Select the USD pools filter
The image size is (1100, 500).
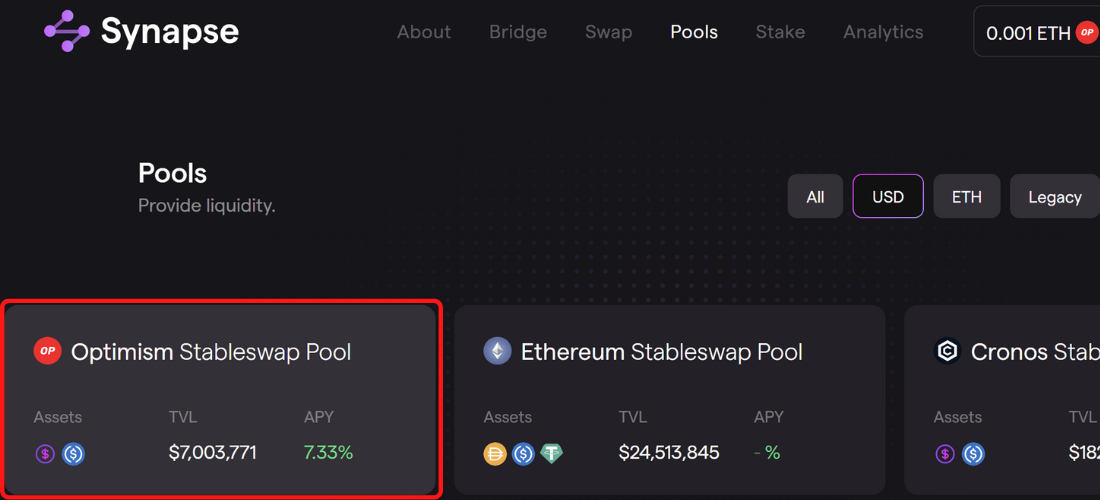click(x=888, y=197)
